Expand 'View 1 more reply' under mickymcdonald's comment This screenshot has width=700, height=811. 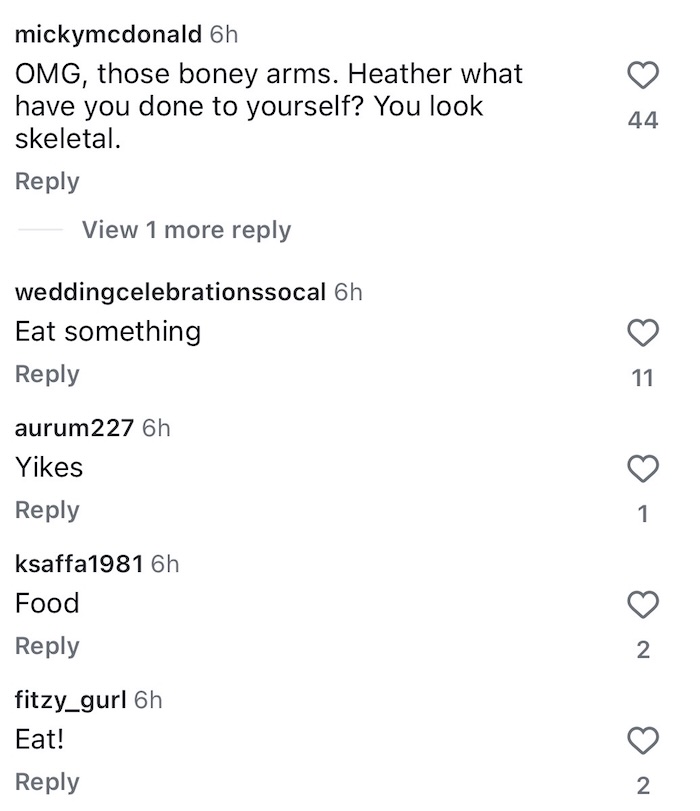coord(186,230)
